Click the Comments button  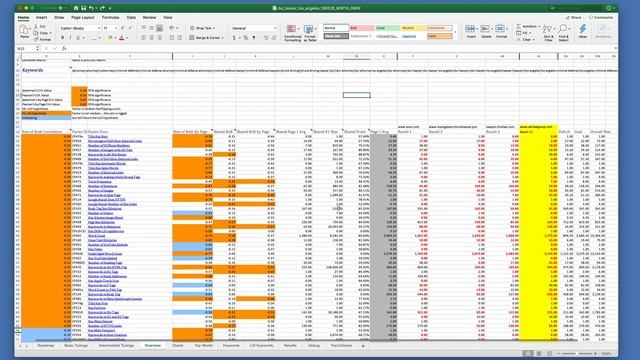tap(601, 18)
